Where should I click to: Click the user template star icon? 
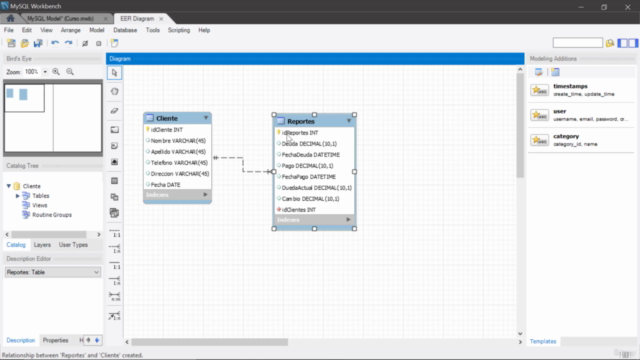coord(540,115)
